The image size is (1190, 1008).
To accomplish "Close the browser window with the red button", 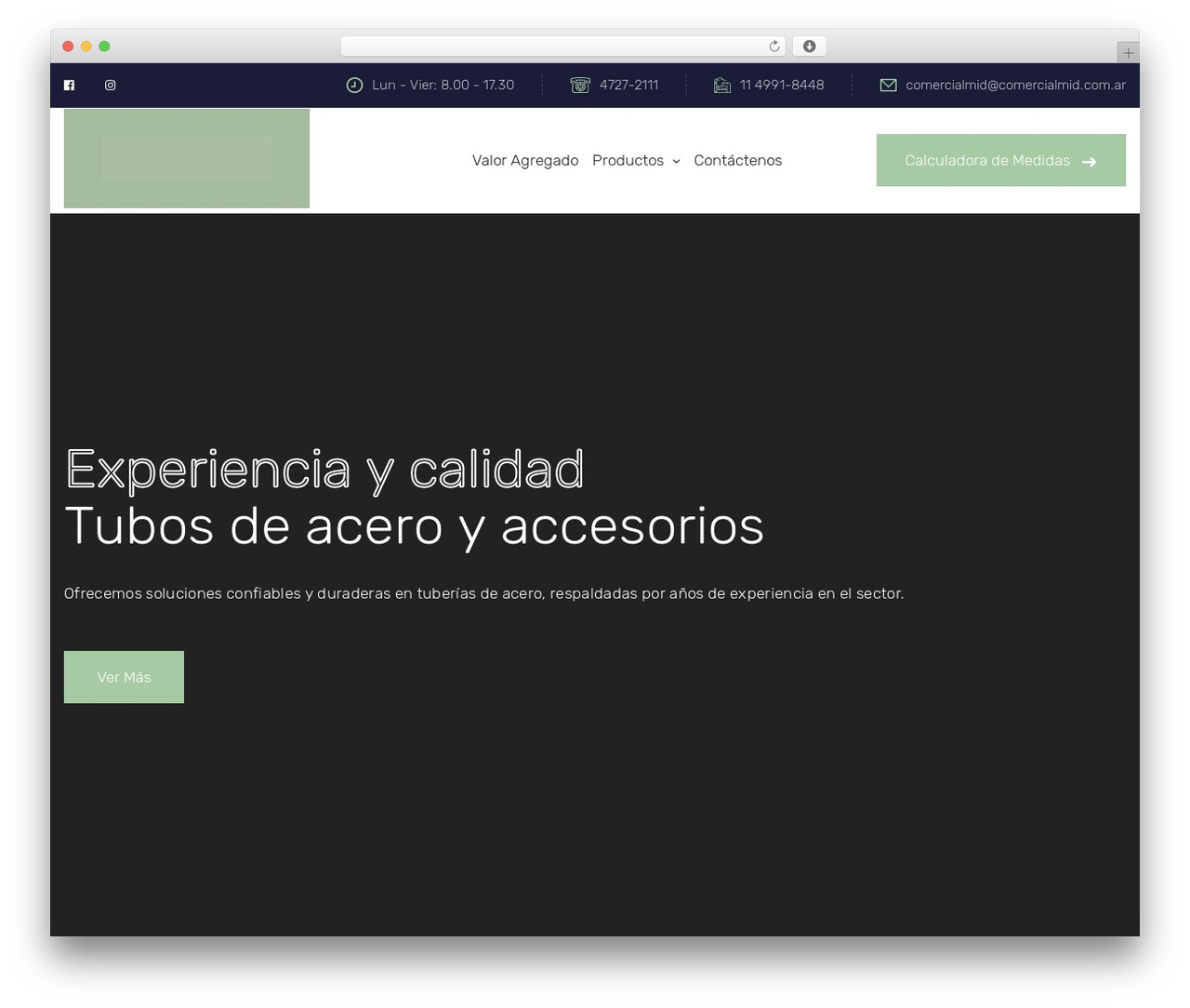I will point(68,46).
